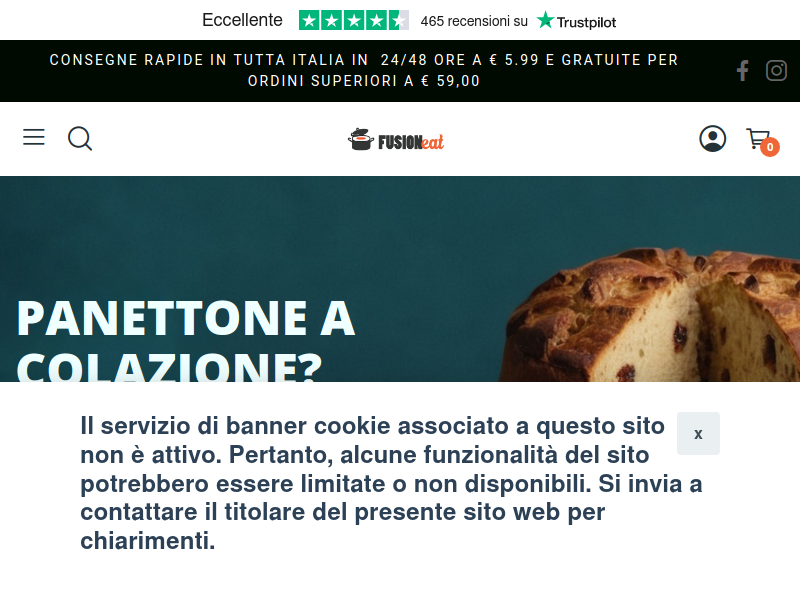Close the cookie banner notice with x

point(698,433)
